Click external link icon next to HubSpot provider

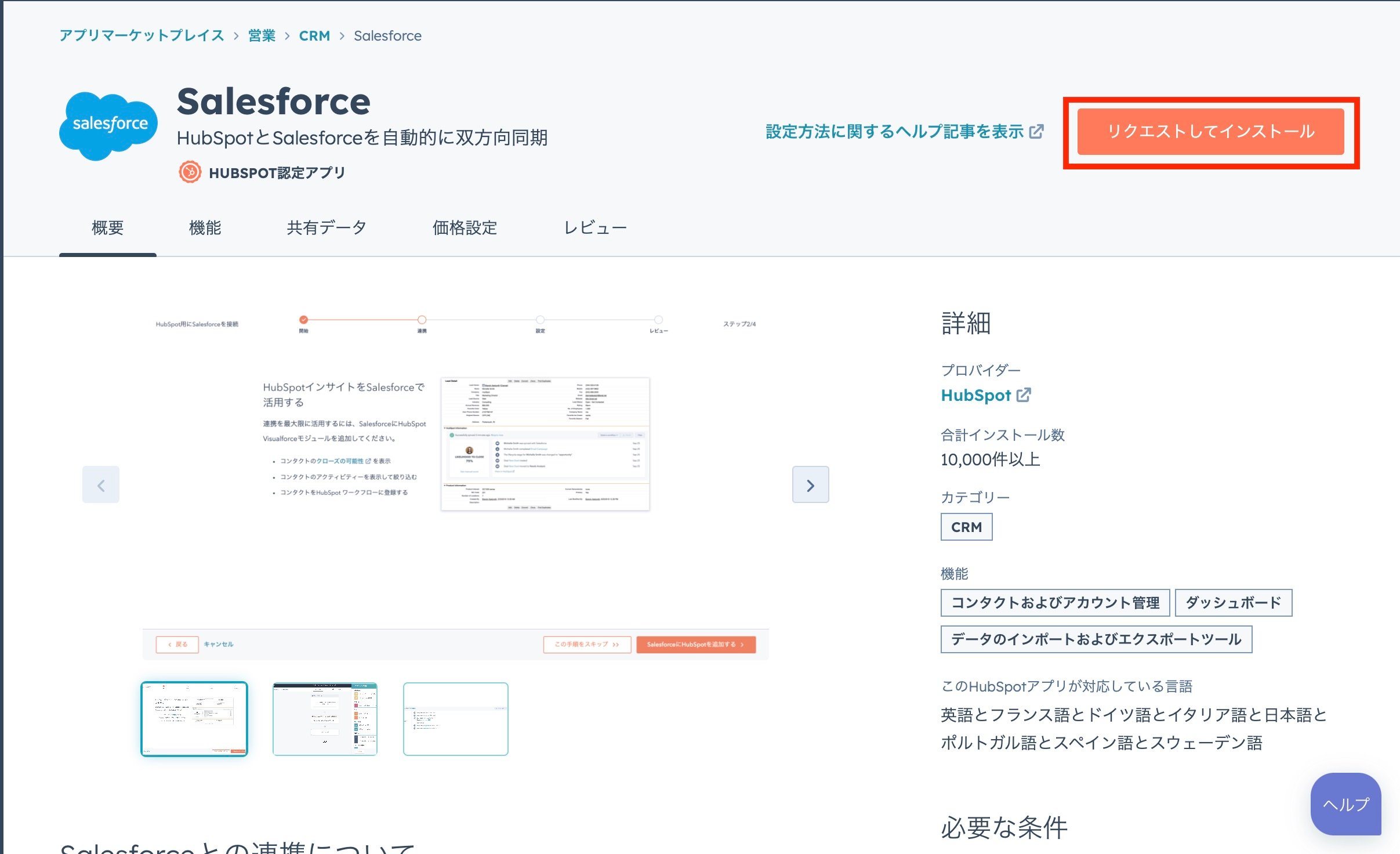tap(1024, 395)
